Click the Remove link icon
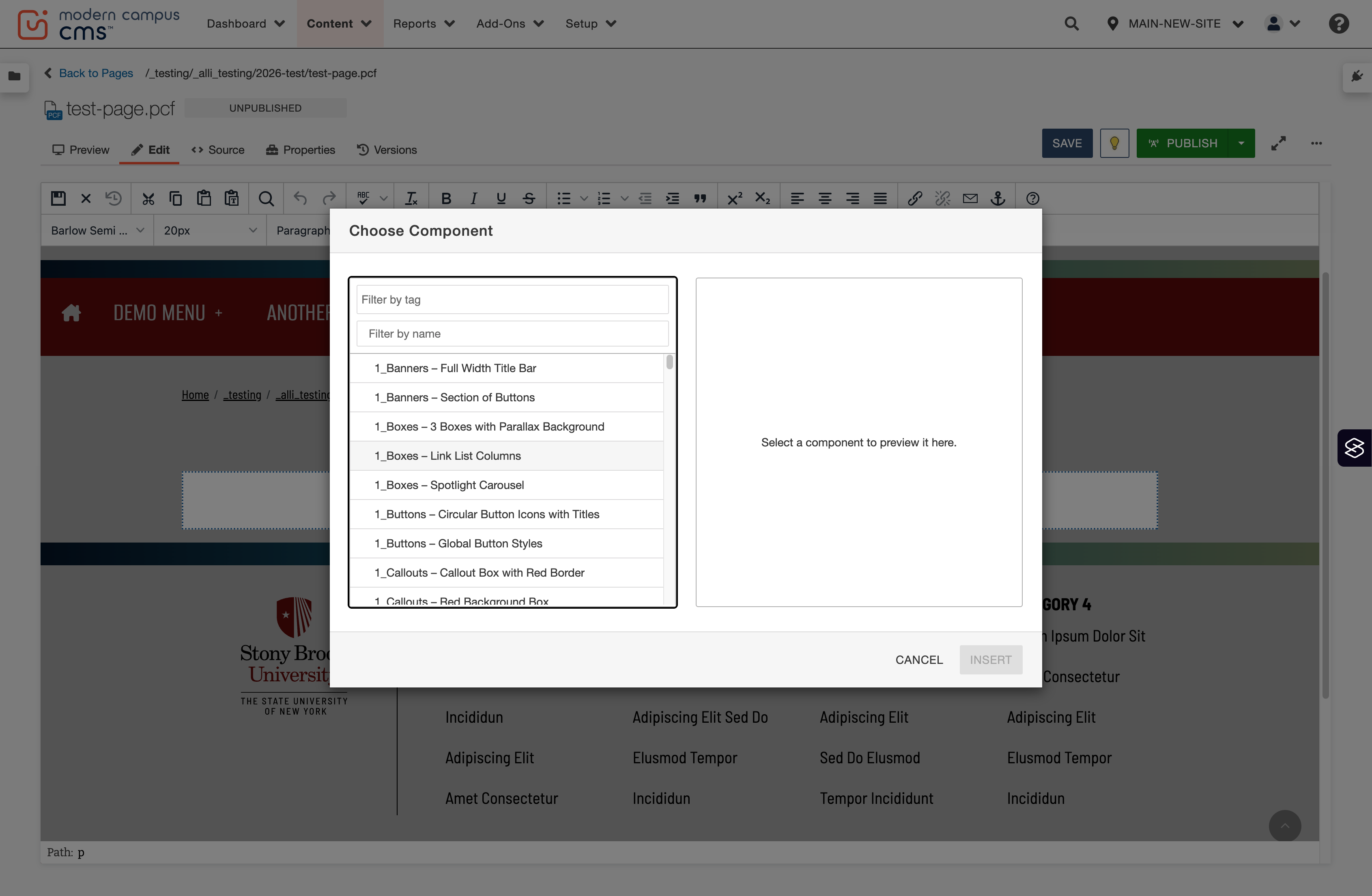1372x896 pixels. [942, 198]
